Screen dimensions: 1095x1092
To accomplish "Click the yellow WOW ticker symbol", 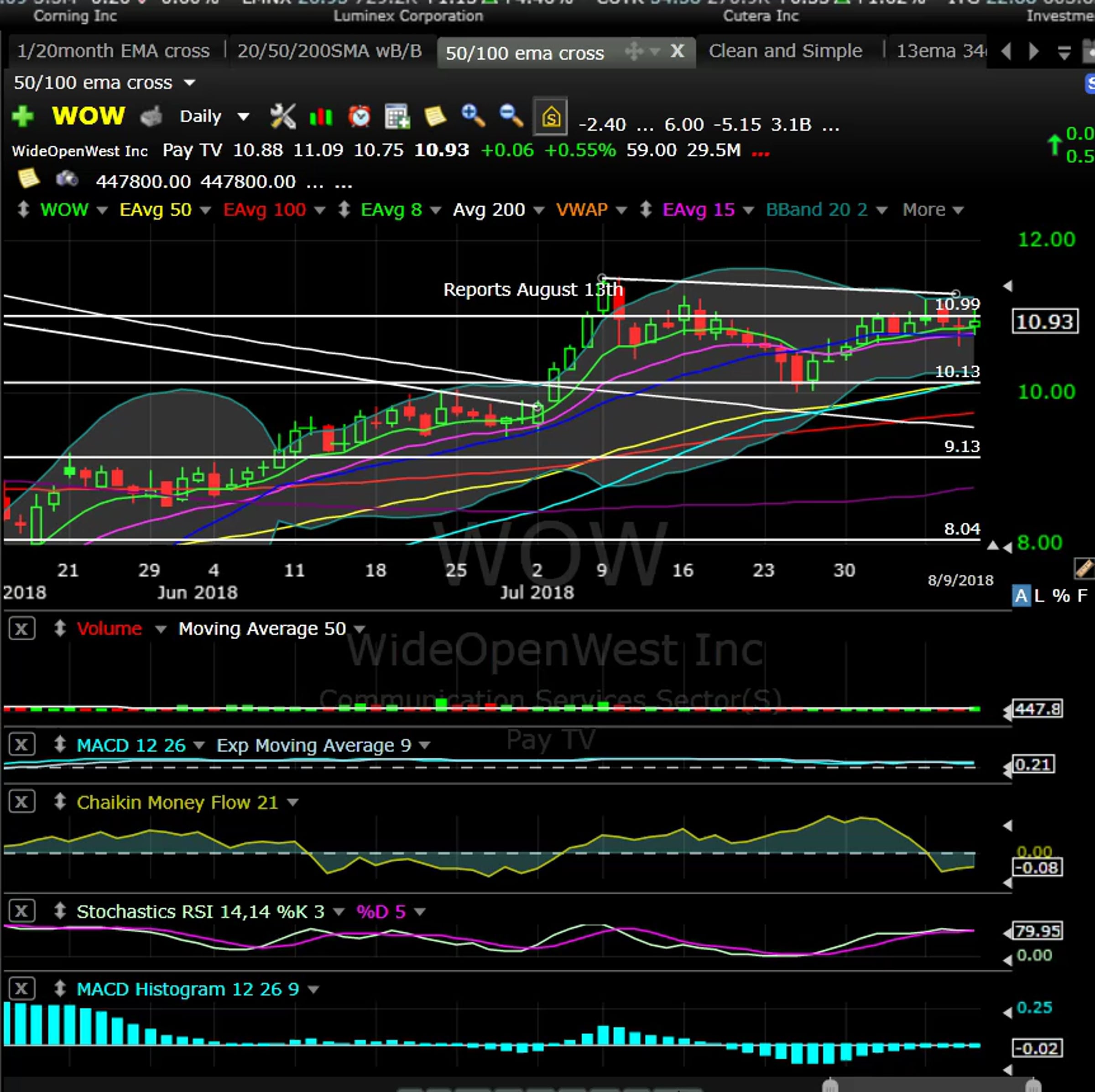I will point(89,116).
